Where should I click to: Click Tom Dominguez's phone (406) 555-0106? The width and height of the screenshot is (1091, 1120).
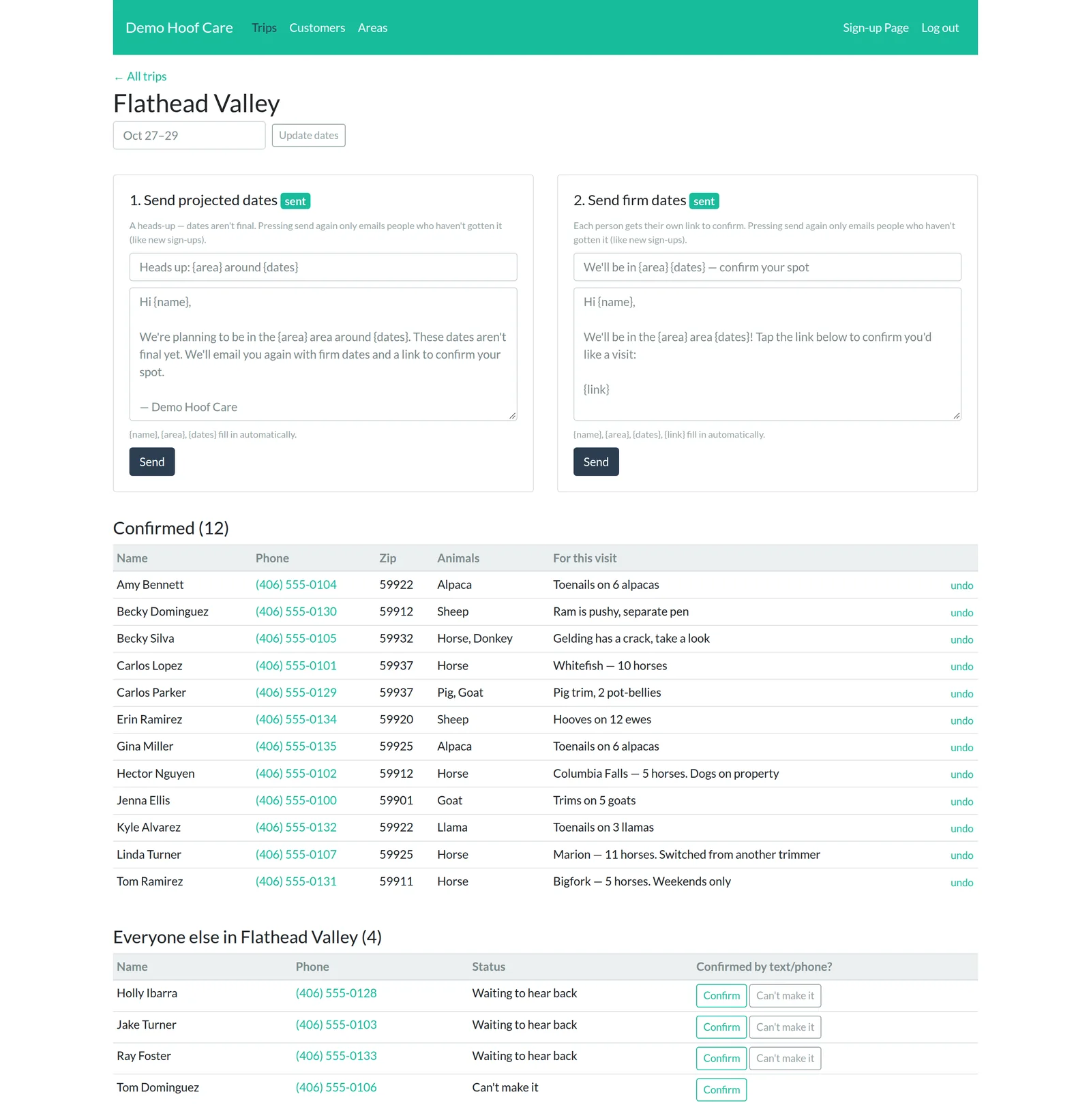tap(336, 1087)
